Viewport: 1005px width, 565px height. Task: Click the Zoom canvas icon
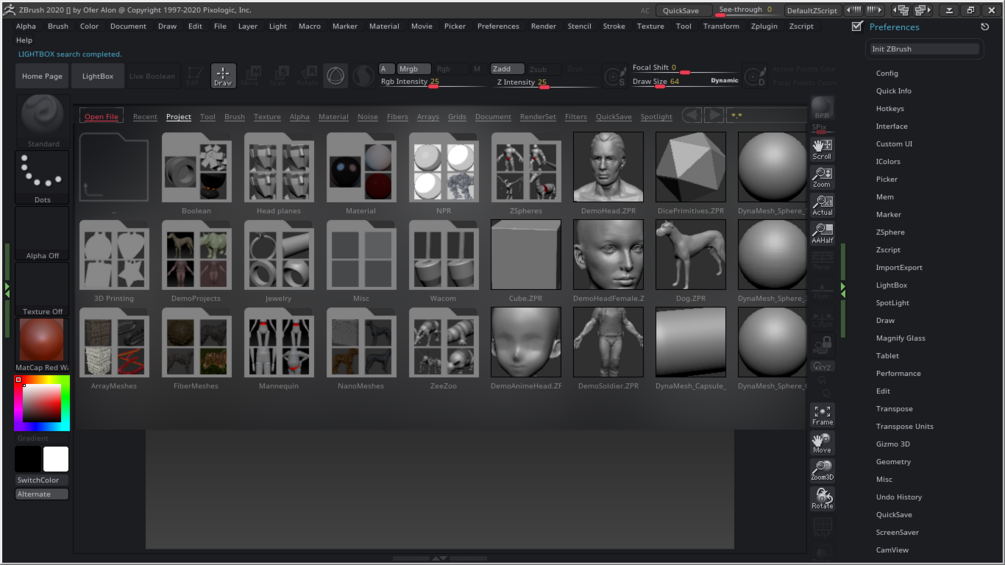pos(822,177)
